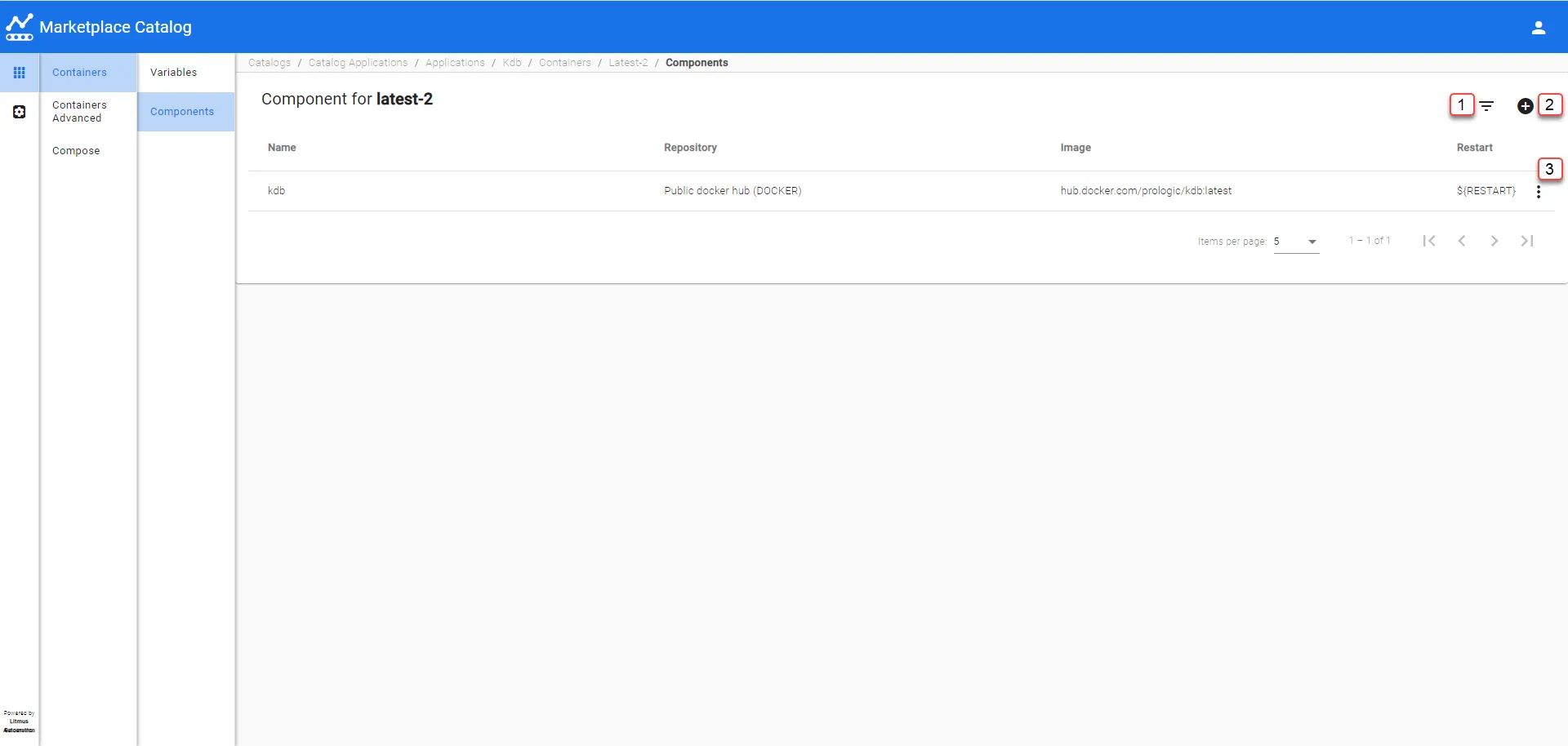Open the user account icon

click(1539, 28)
